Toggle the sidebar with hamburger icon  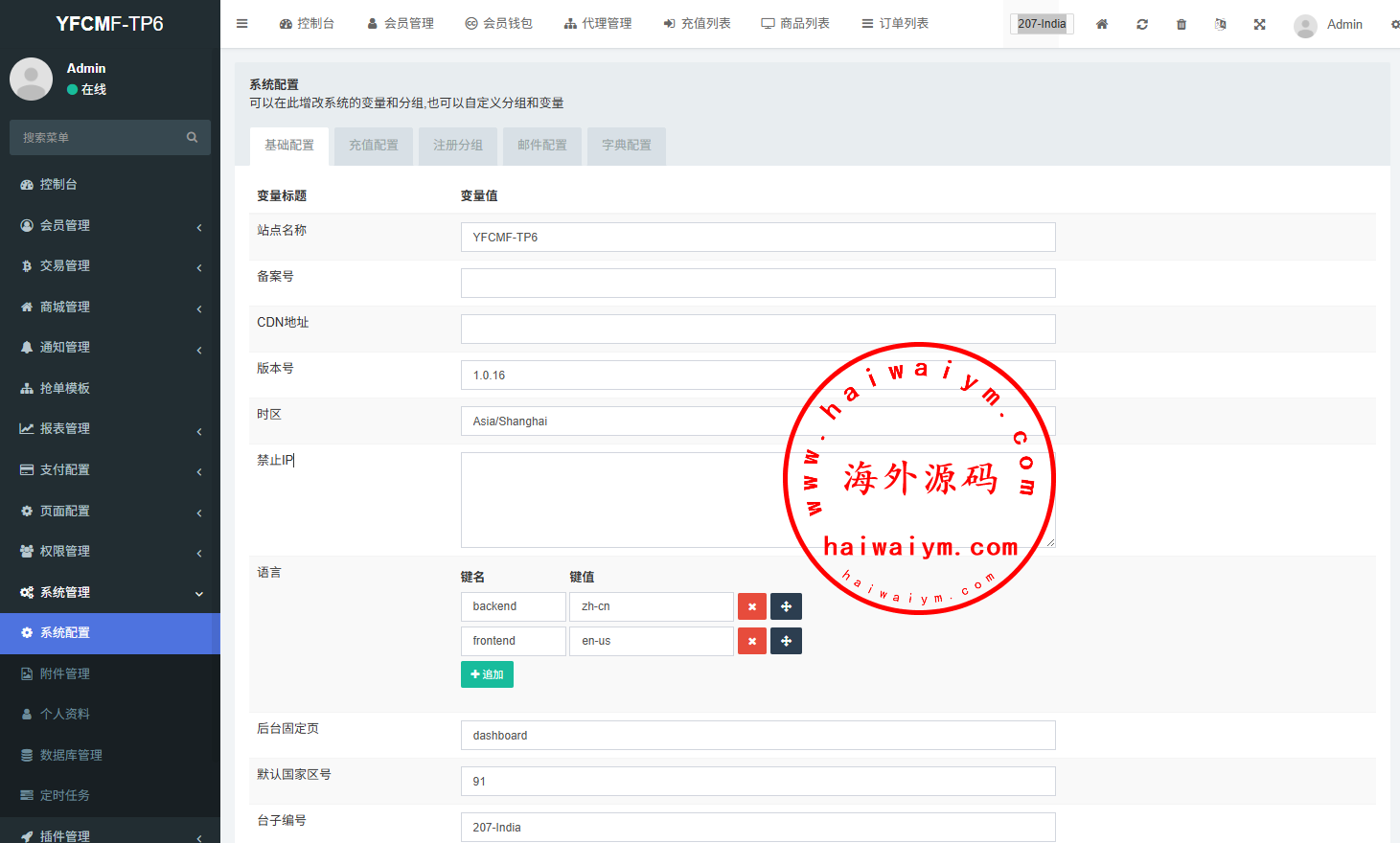coord(242,24)
